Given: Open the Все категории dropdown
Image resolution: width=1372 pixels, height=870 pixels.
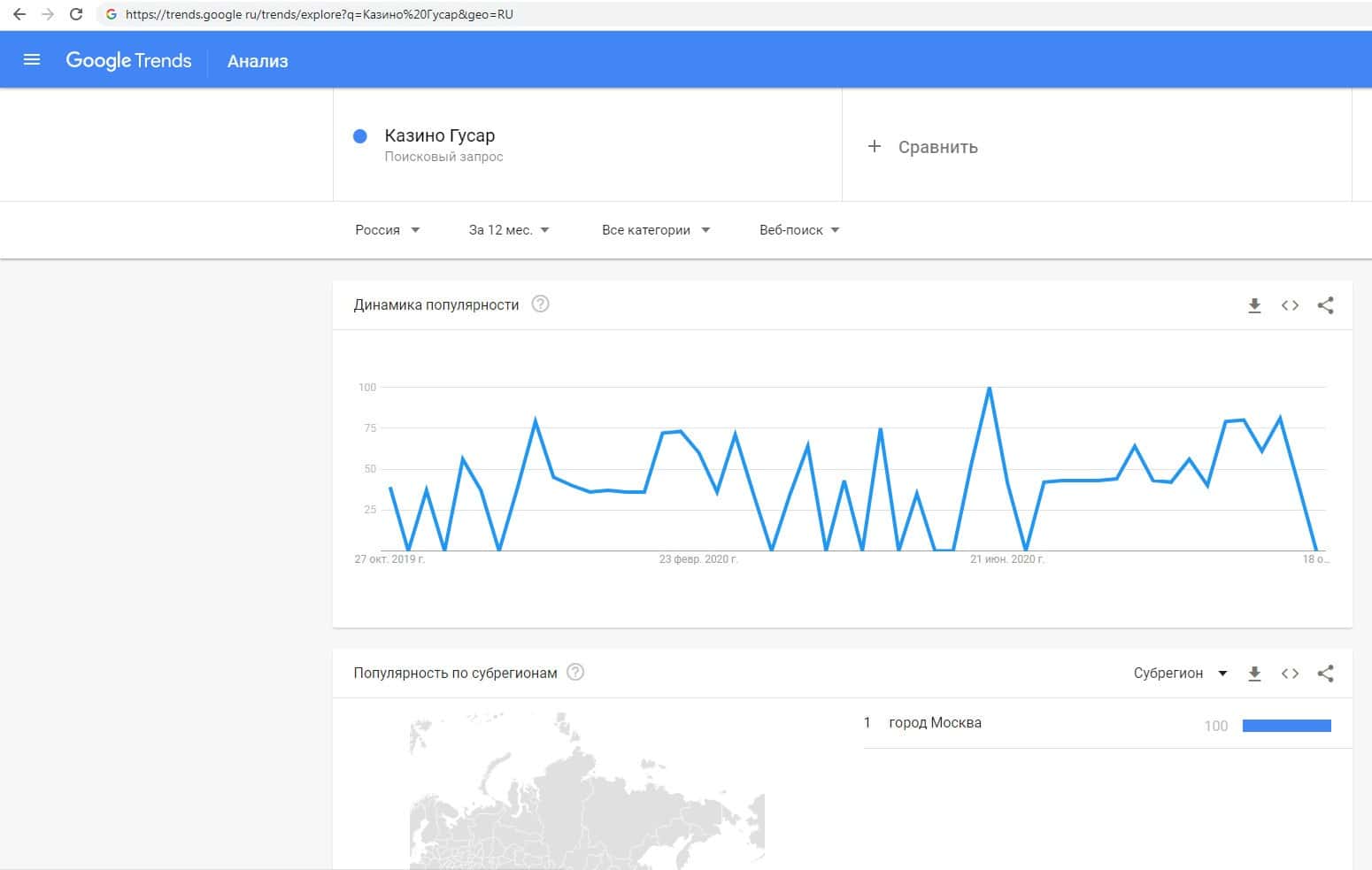Looking at the screenshot, I should pos(656,230).
